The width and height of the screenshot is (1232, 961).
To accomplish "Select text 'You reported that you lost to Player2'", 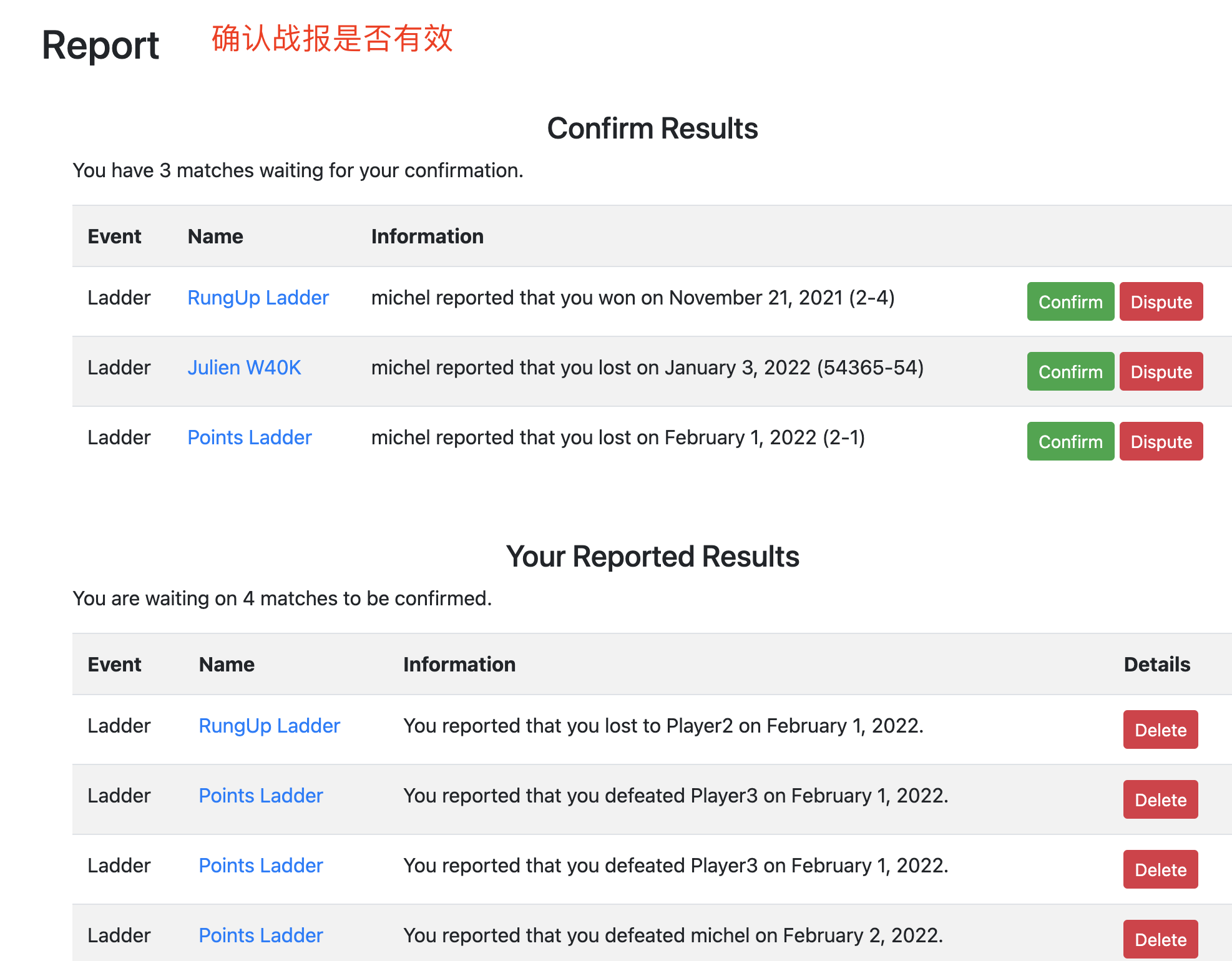I will tap(568, 726).
